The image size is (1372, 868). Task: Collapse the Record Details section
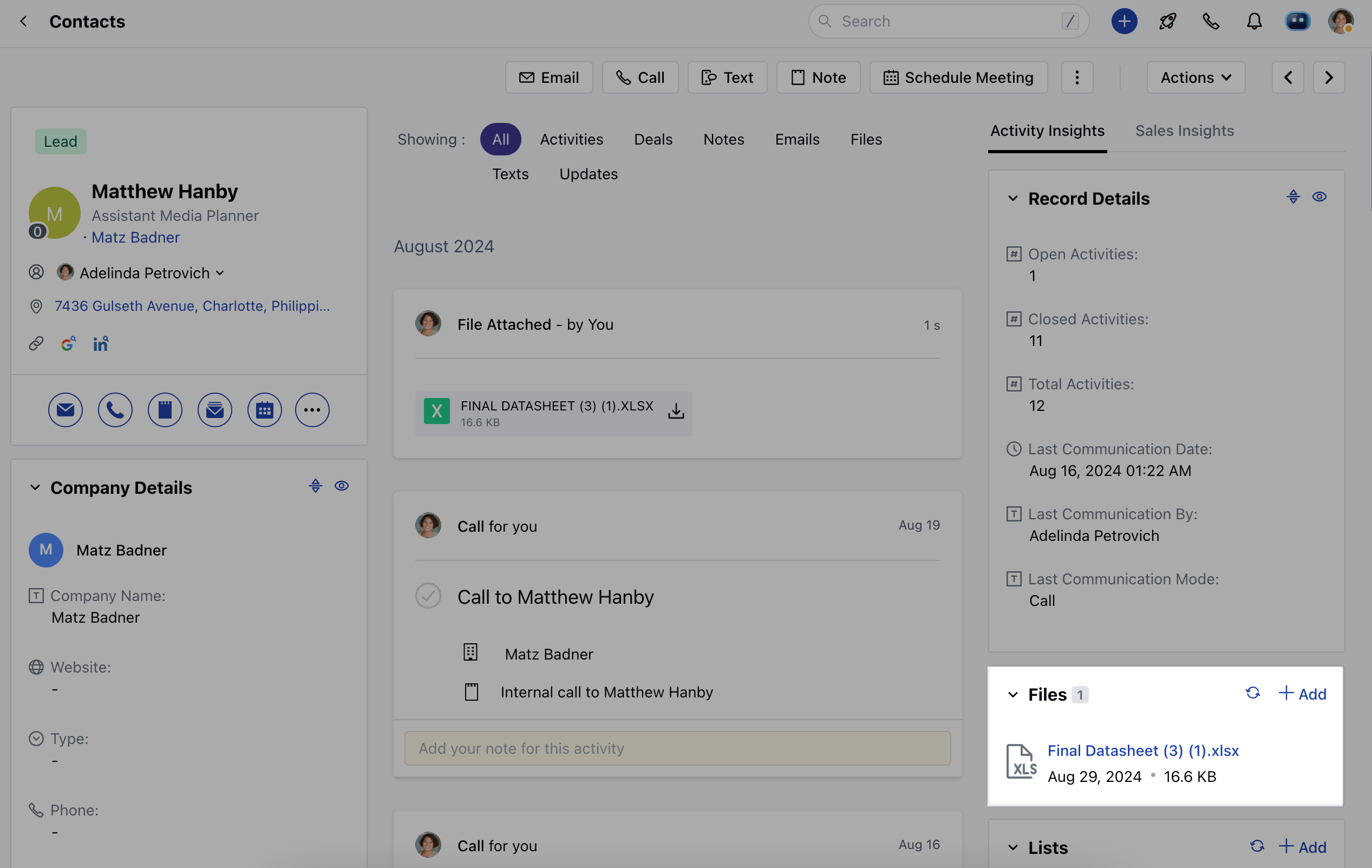[1013, 199]
